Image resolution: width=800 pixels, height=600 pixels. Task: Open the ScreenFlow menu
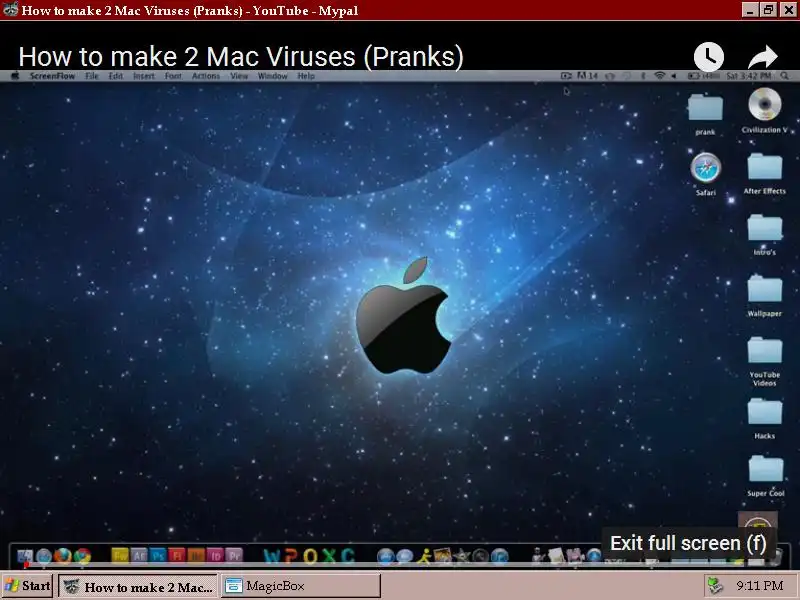click(x=52, y=76)
